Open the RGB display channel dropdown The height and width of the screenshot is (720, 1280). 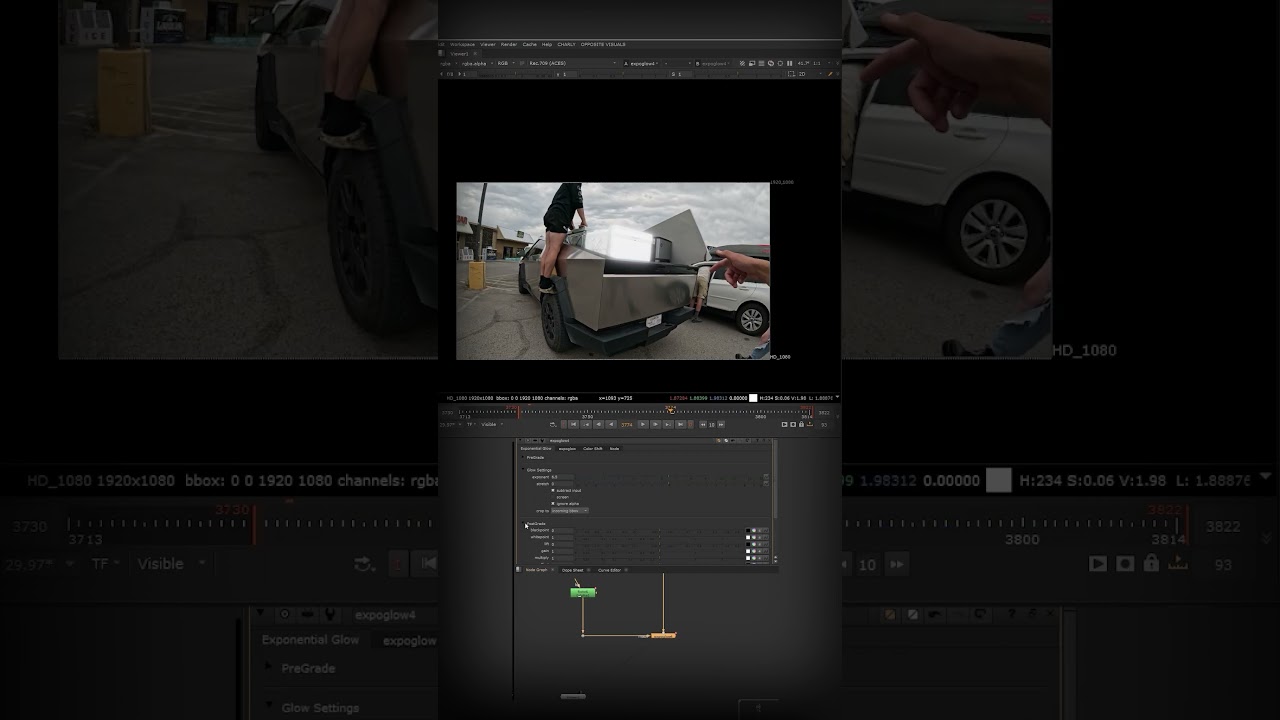(505, 63)
